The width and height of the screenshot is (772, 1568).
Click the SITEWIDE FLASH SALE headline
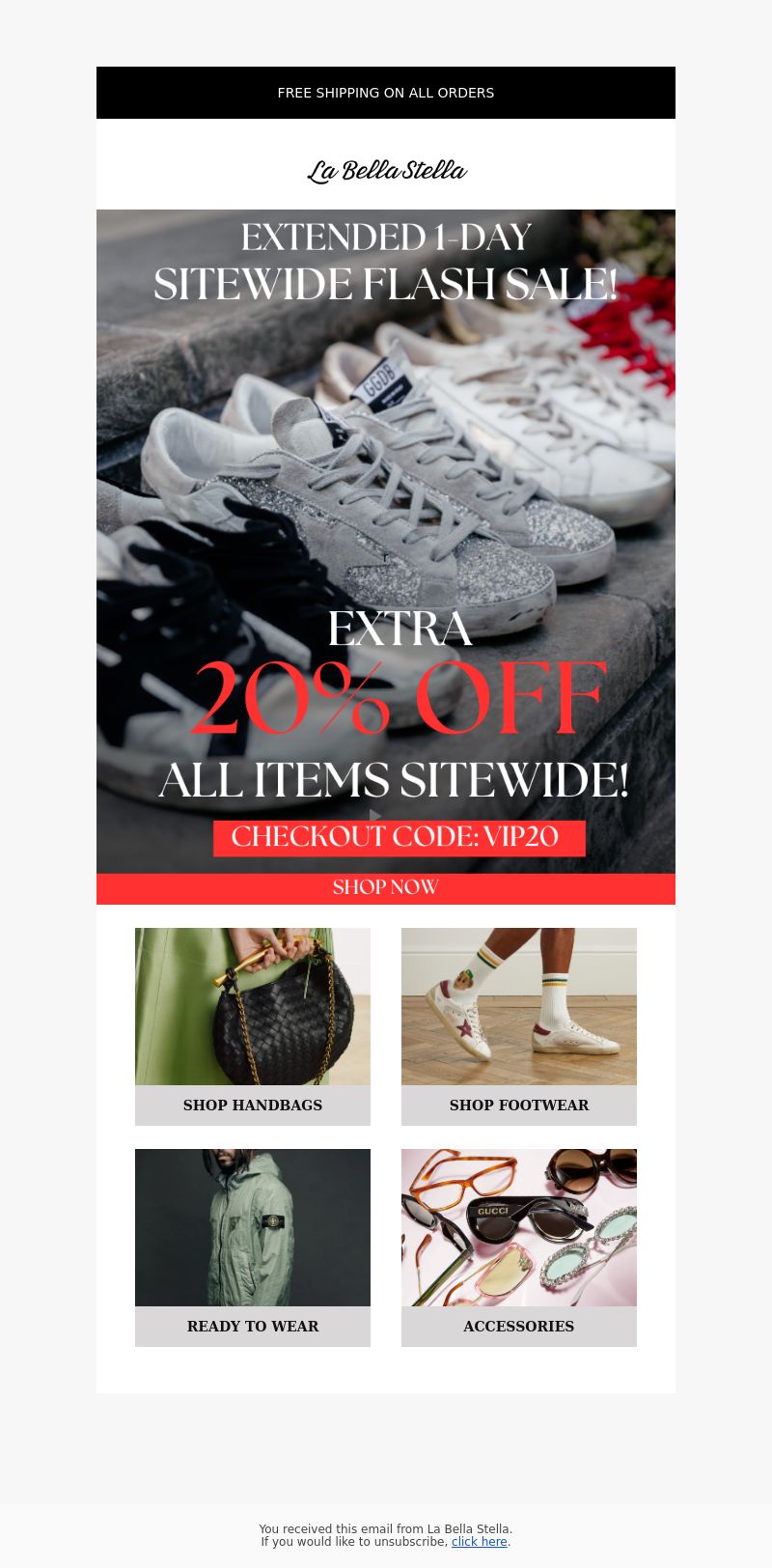pos(385,285)
